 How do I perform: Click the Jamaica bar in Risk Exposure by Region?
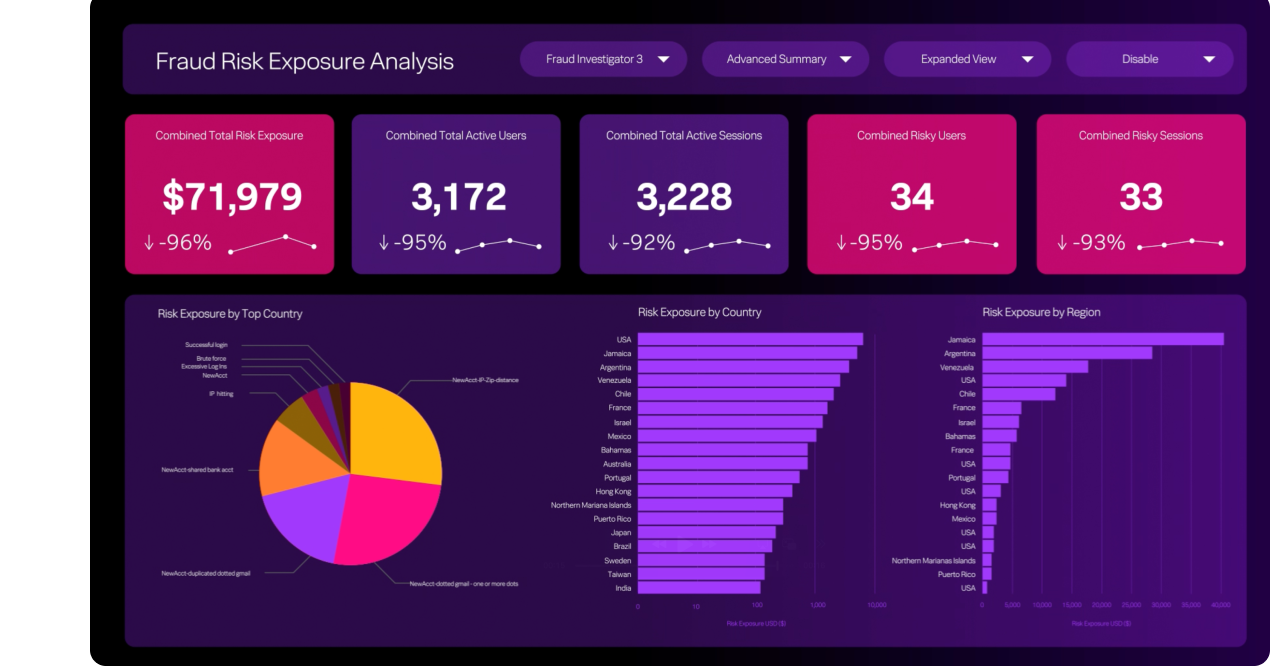[1100, 339]
